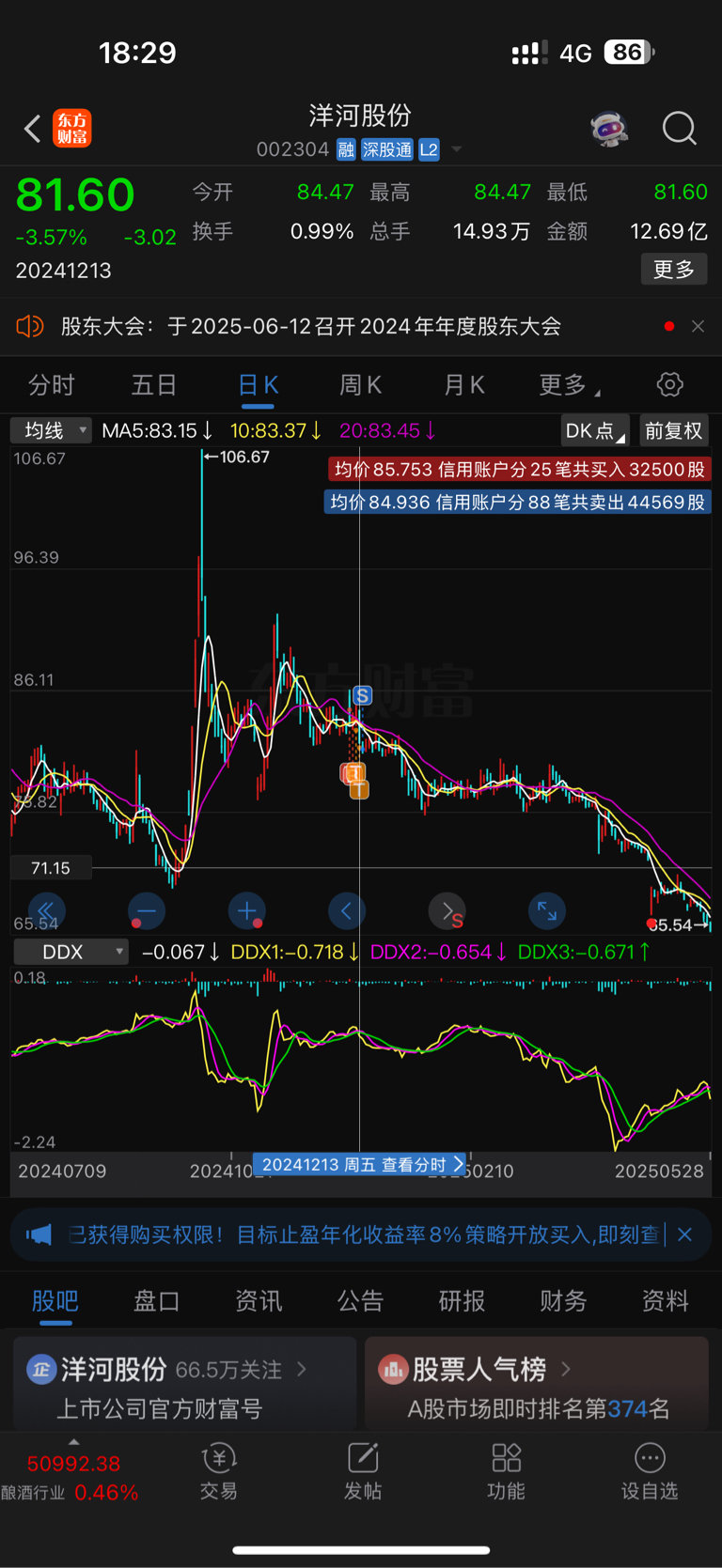The width and height of the screenshot is (722, 1568).
Task: Open the robot assistant icon
Action: (609, 129)
